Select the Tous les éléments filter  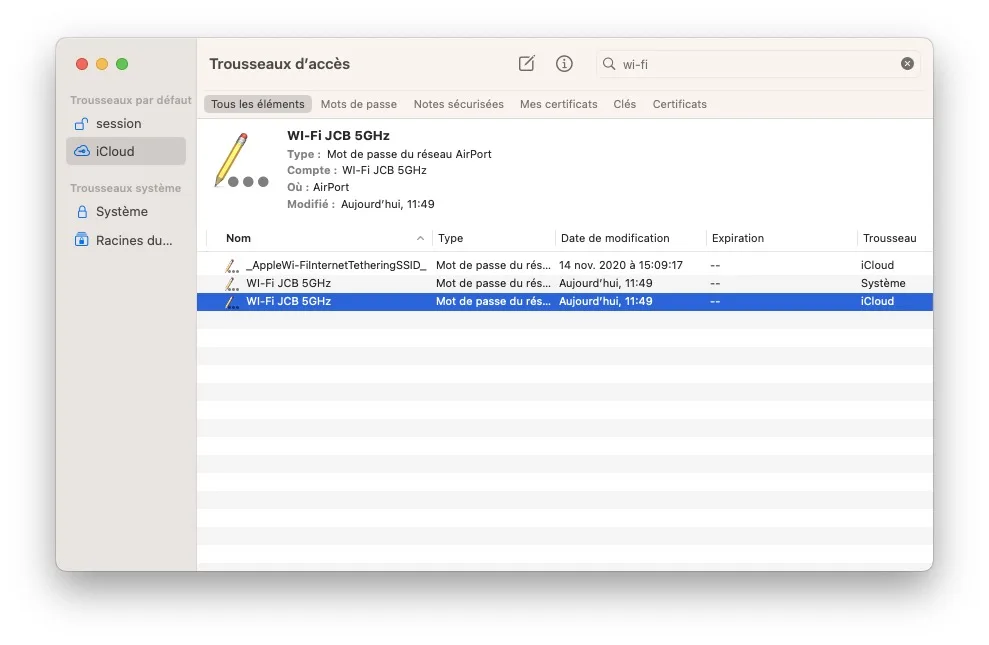tap(257, 104)
